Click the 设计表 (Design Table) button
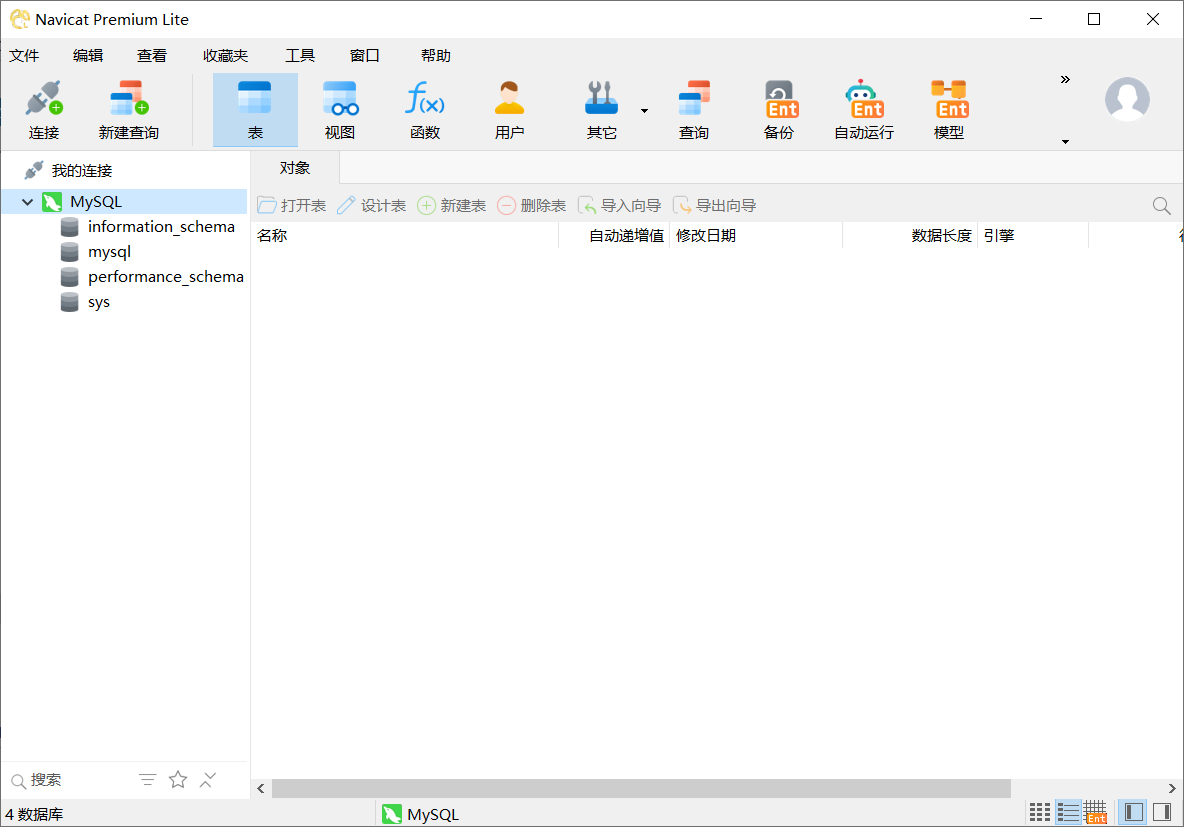1184x827 pixels. (372, 205)
